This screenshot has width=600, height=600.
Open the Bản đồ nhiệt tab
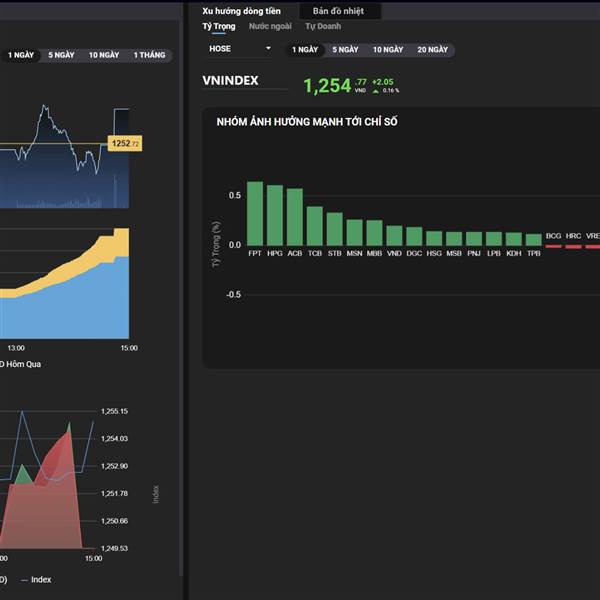[338, 11]
